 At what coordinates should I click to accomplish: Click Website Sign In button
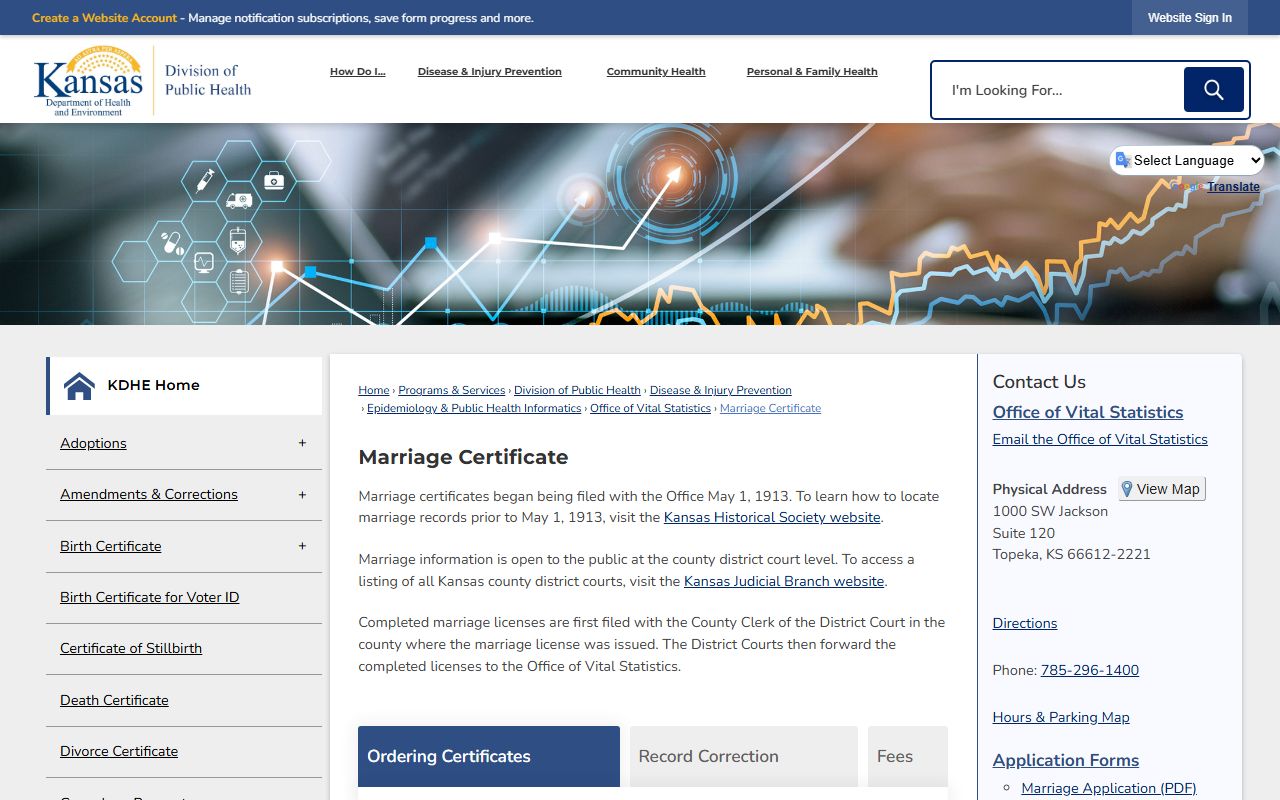tap(1190, 18)
